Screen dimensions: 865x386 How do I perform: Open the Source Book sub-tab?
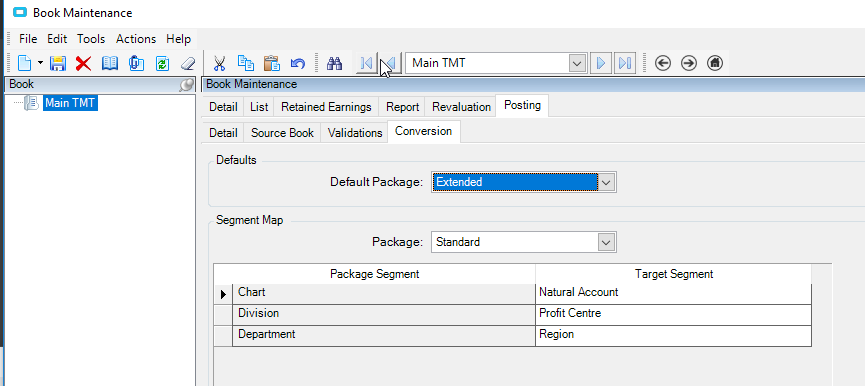click(282, 133)
